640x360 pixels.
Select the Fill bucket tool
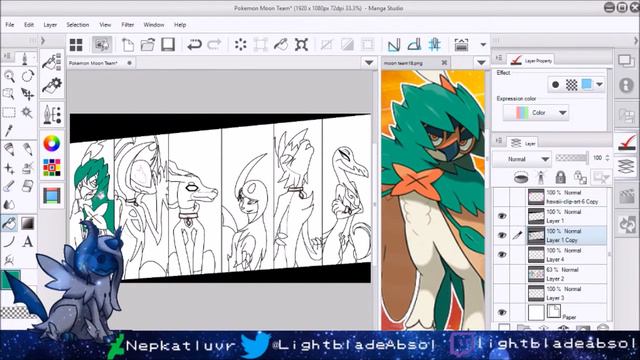9,223
